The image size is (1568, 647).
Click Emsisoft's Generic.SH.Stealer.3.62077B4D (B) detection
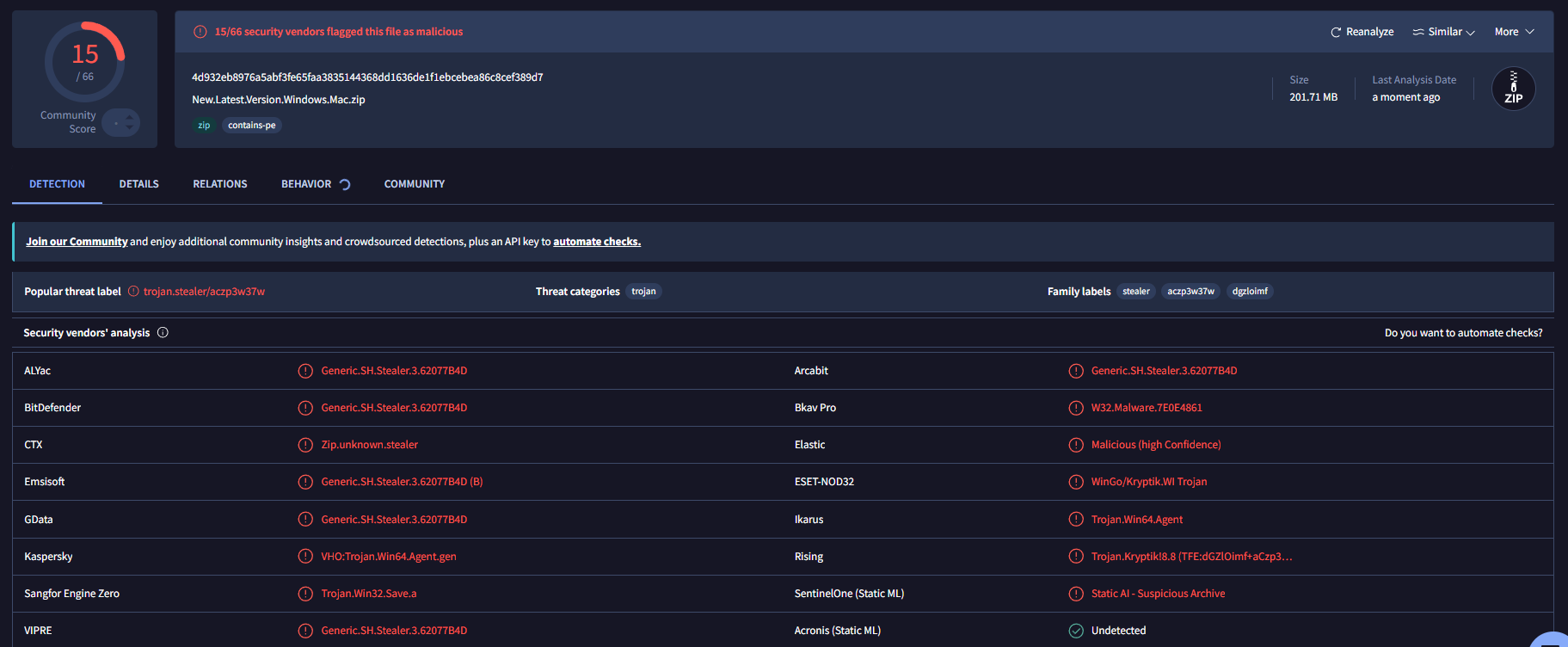[x=402, y=482]
